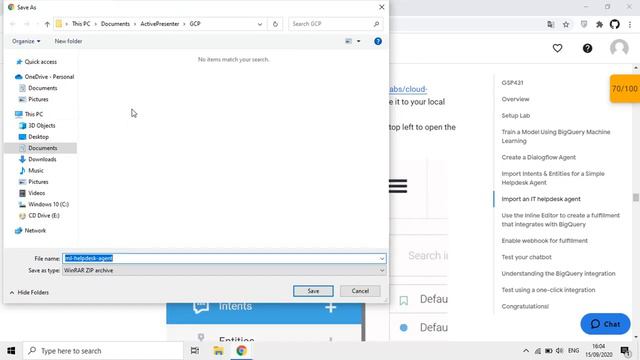This screenshot has height=360, width=640.
Task: Focus the File name field
Action: [x=224, y=258]
